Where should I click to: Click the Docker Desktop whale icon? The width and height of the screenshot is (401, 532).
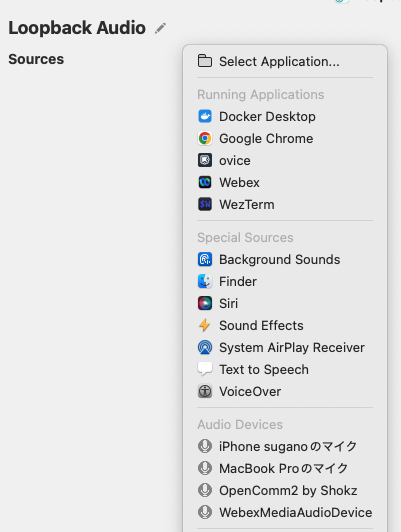pos(205,116)
